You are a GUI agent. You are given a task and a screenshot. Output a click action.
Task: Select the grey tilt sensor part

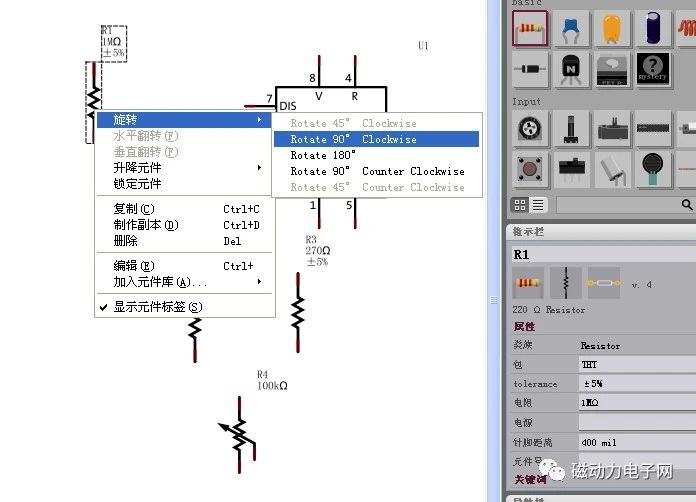click(612, 170)
